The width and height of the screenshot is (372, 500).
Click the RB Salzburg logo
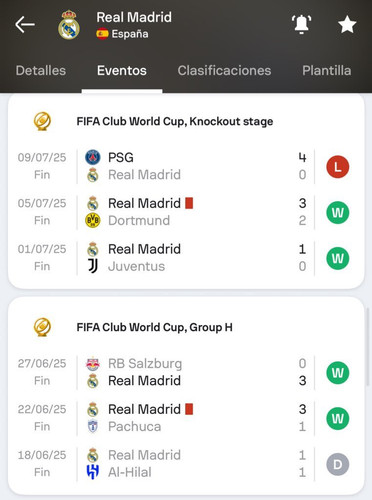click(x=93, y=364)
